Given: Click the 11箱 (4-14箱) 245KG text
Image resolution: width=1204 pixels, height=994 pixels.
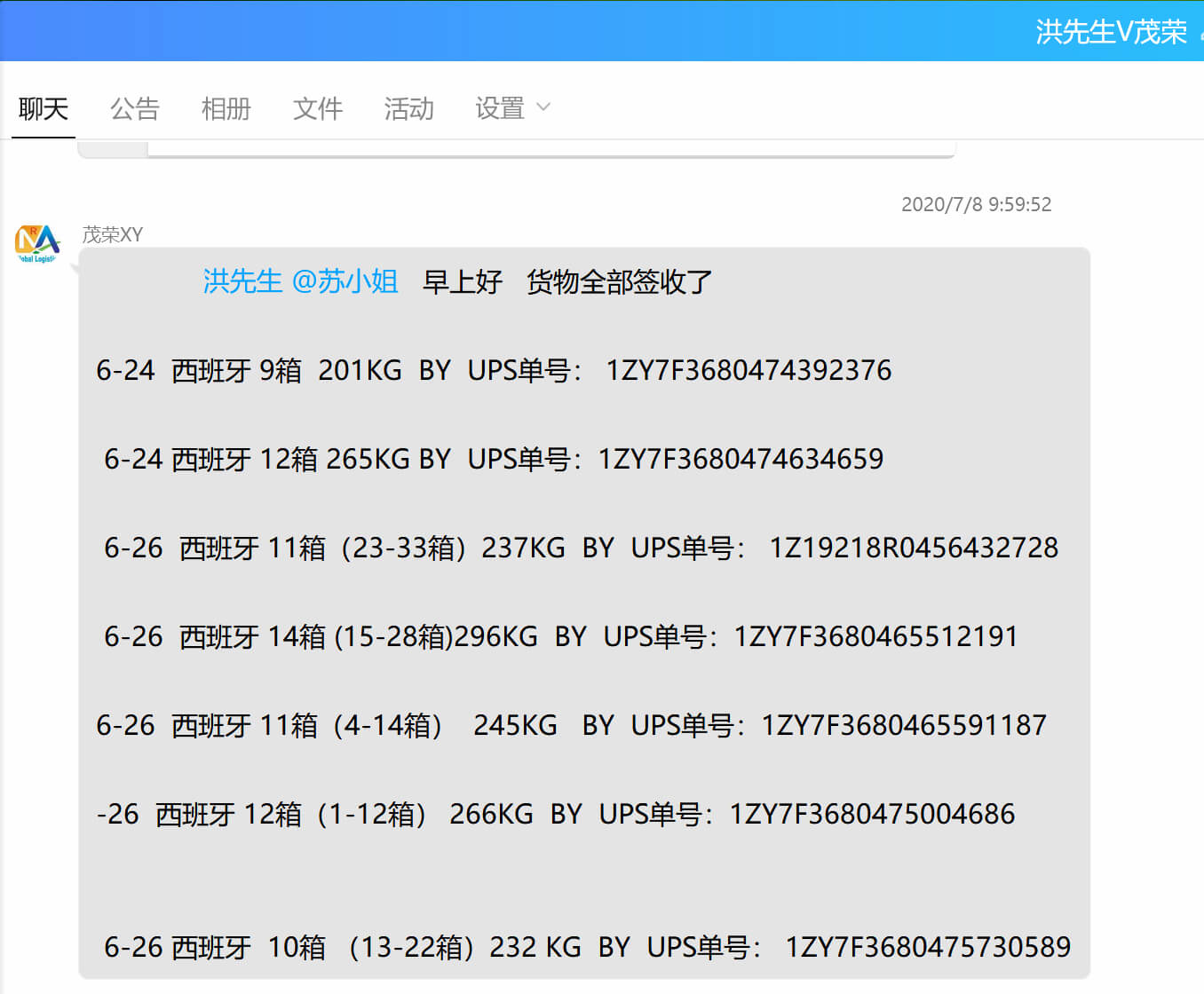Looking at the screenshot, I should coord(408,725).
